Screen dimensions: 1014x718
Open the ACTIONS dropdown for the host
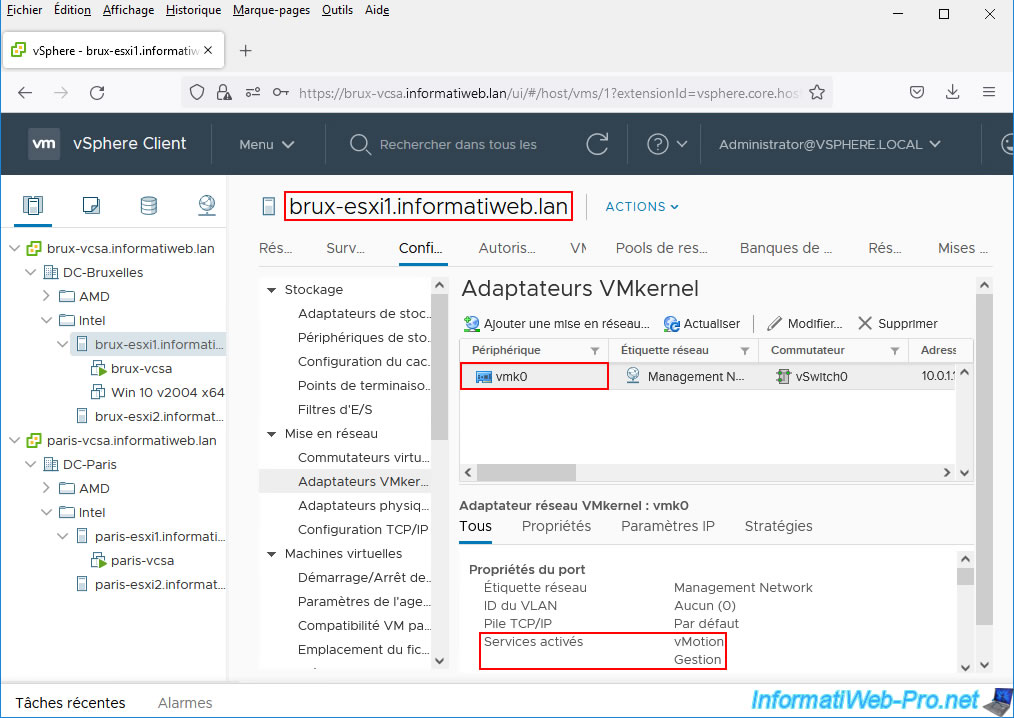pyautogui.click(x=642, y=207)
